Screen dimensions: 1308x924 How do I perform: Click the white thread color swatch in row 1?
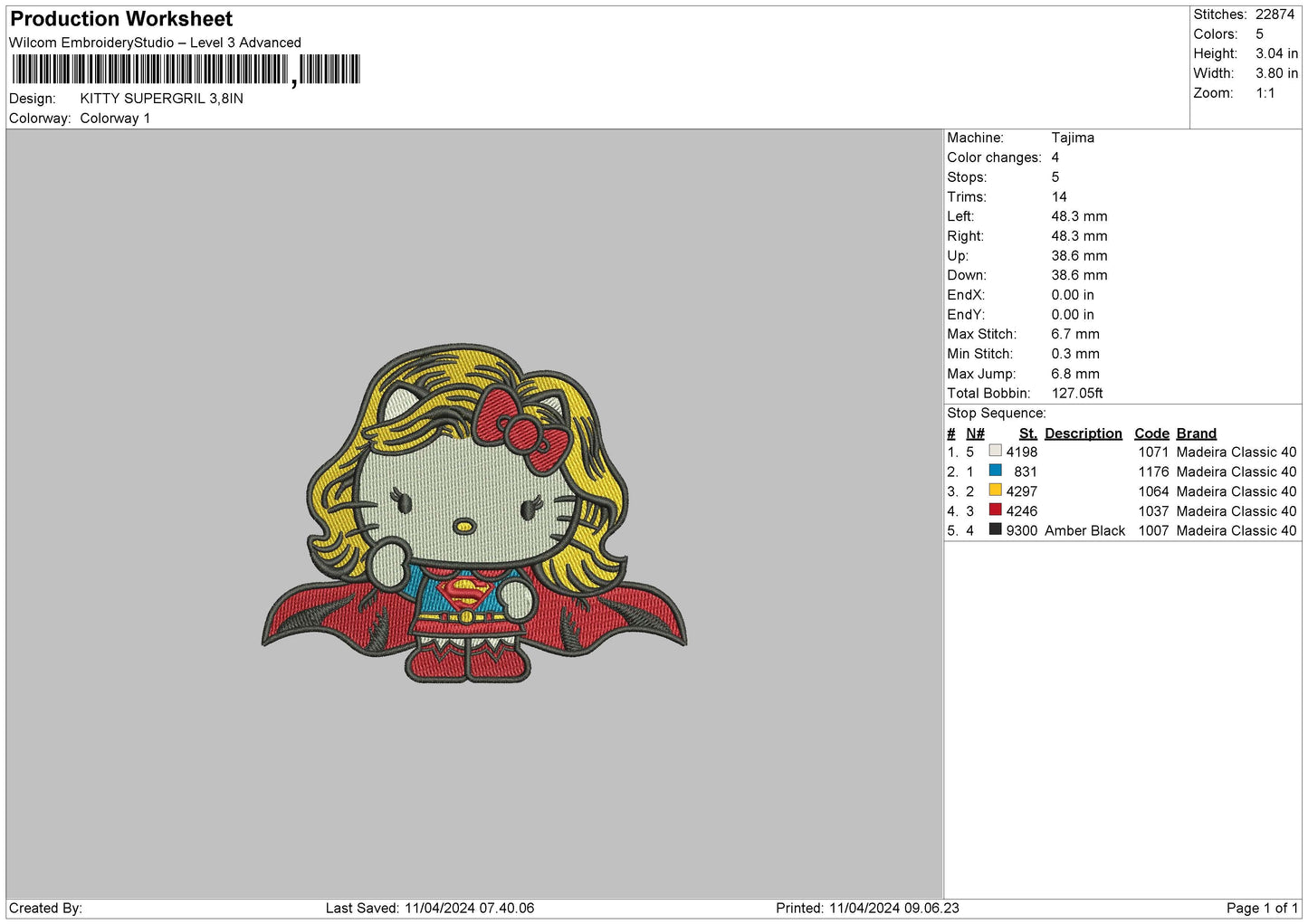click(x=996, y=451)
